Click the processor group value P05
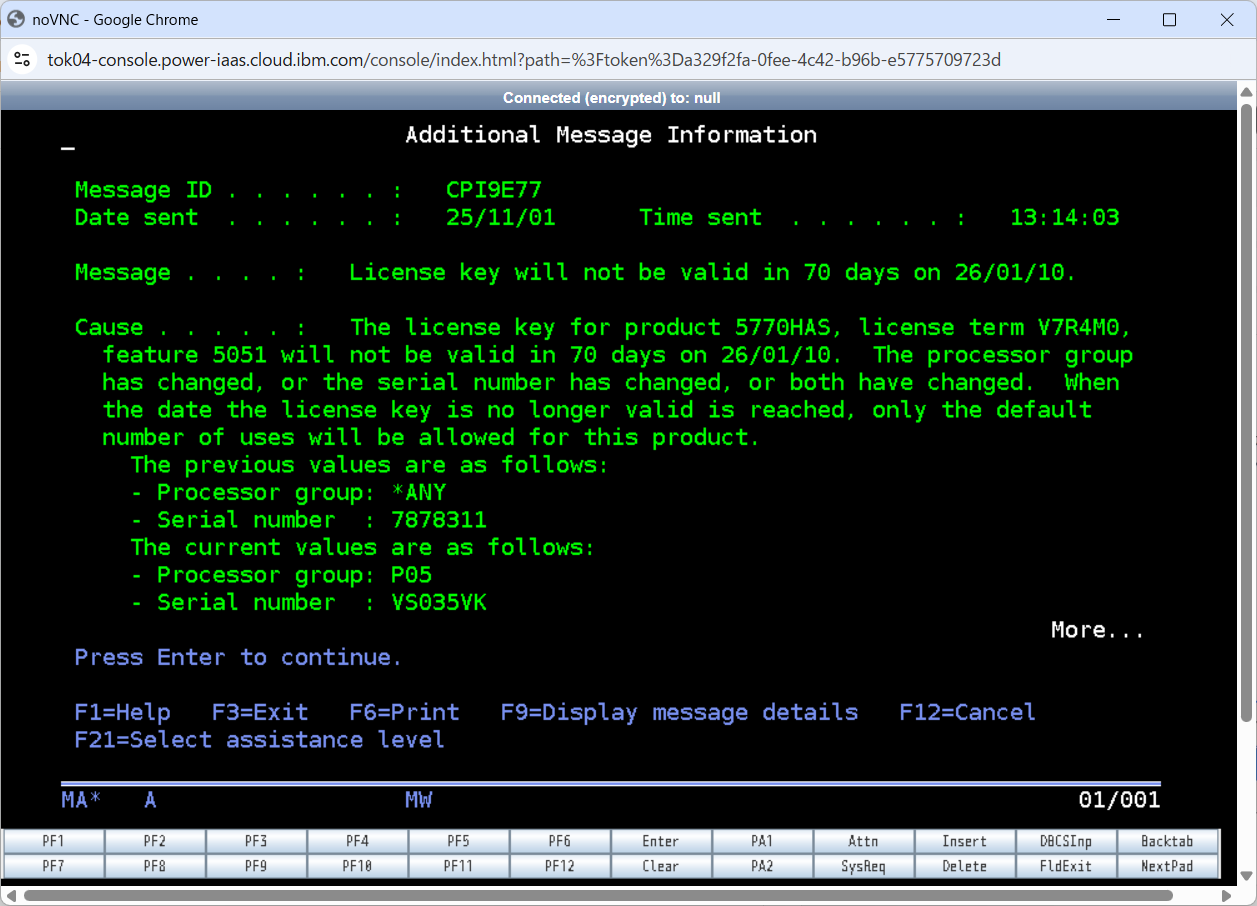This screenshot has width=1257, height=906. click(412, 575)
